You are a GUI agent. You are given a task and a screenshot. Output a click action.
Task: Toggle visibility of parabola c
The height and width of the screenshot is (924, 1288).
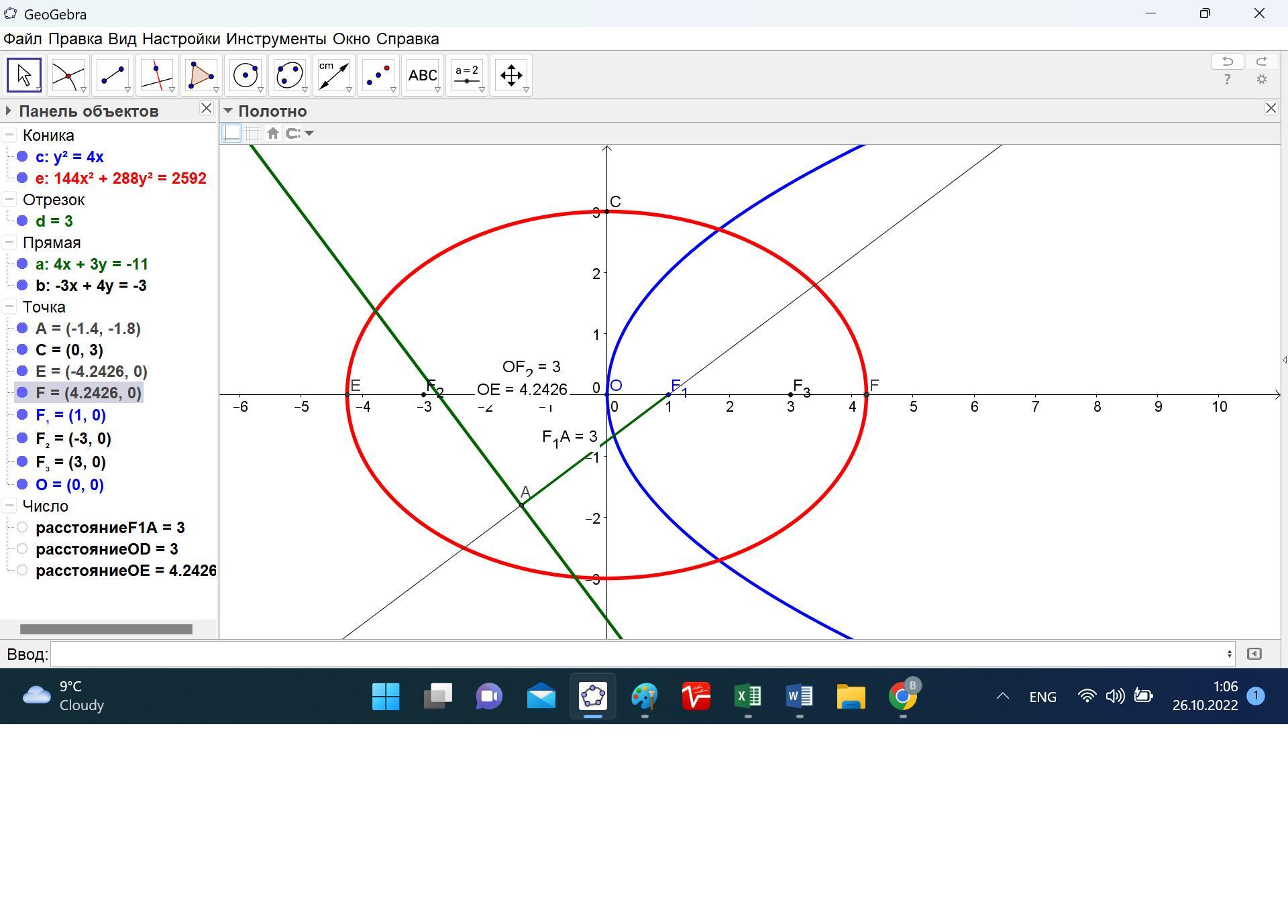[22, 157]
